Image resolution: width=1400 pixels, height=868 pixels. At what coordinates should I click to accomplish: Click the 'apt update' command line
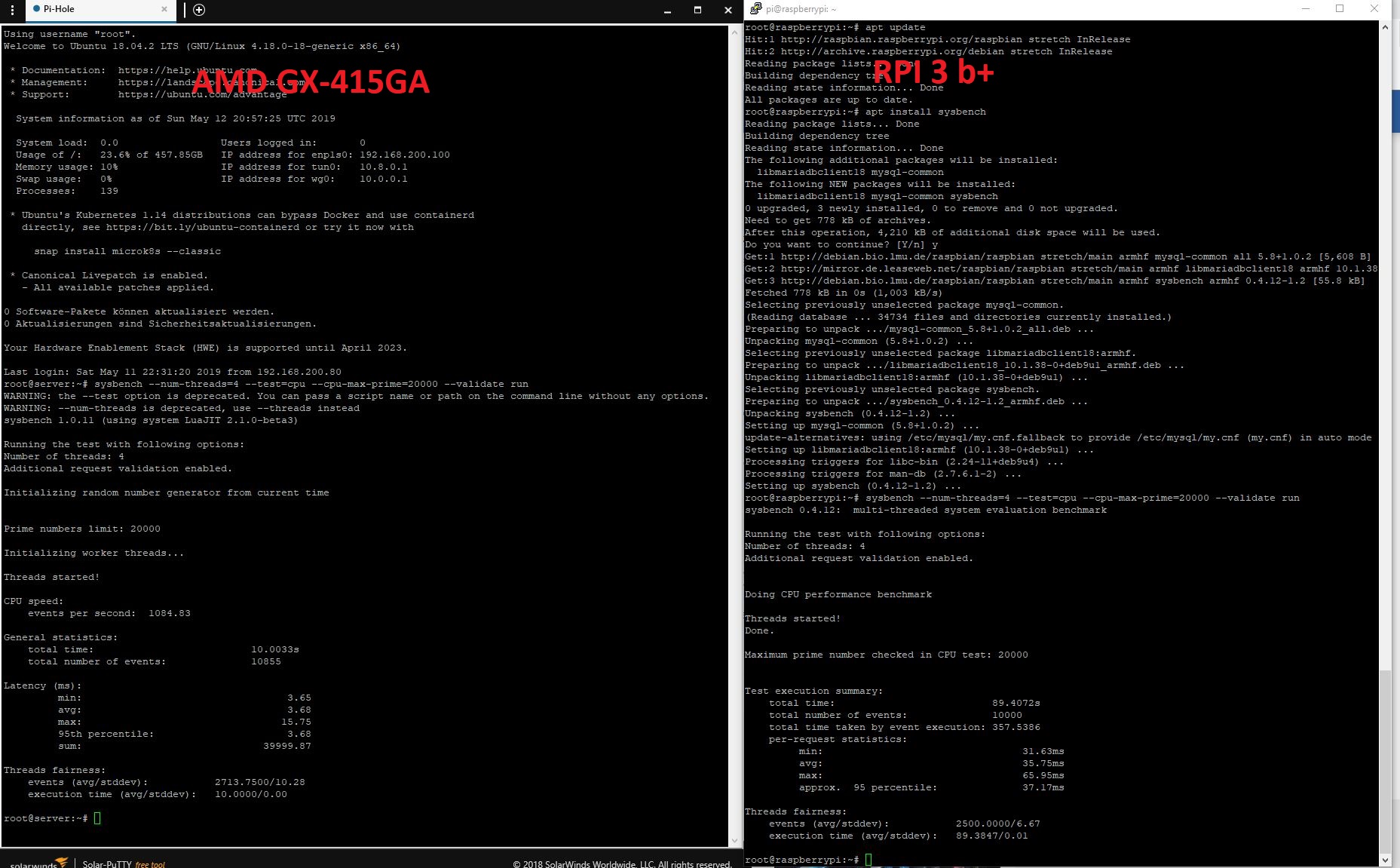pyautogui.click(x=835, y=27)
